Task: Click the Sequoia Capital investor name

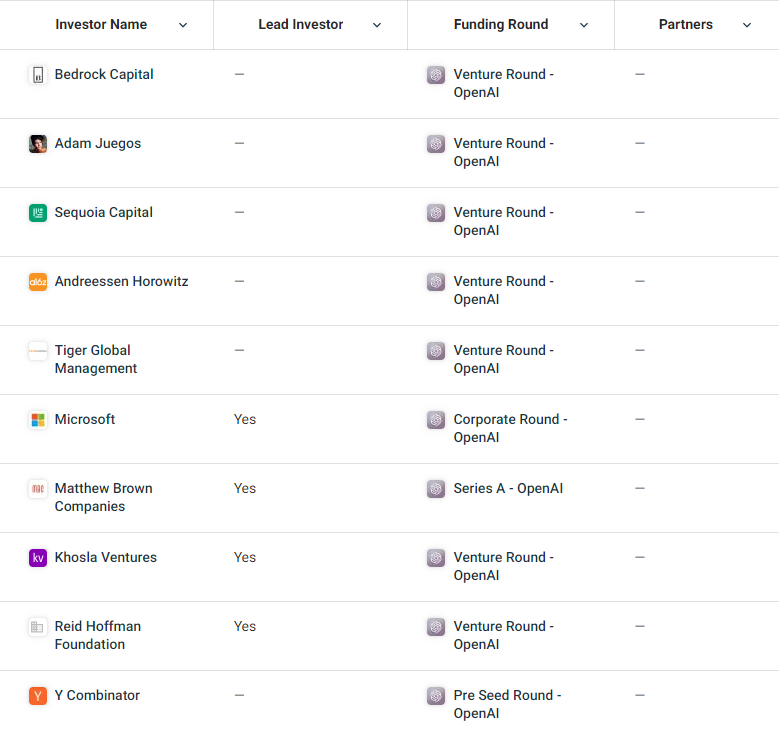Action: coord(104,213)
